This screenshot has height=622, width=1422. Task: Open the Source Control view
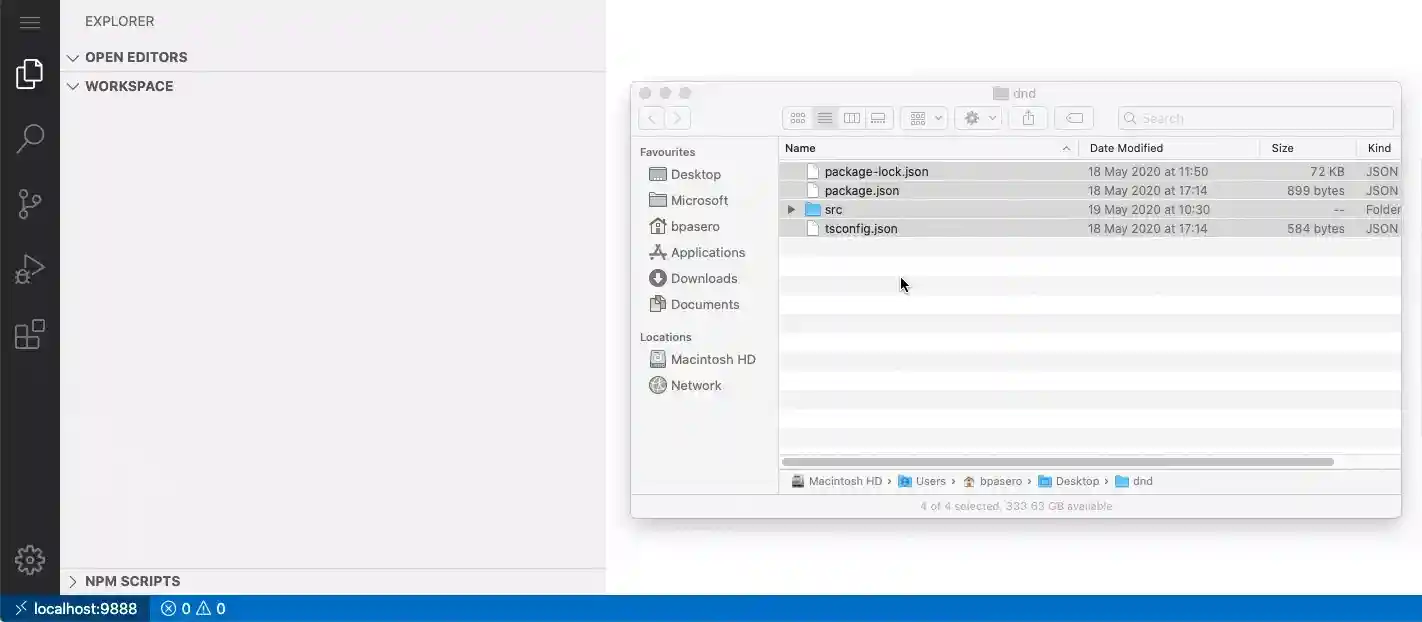30,203
